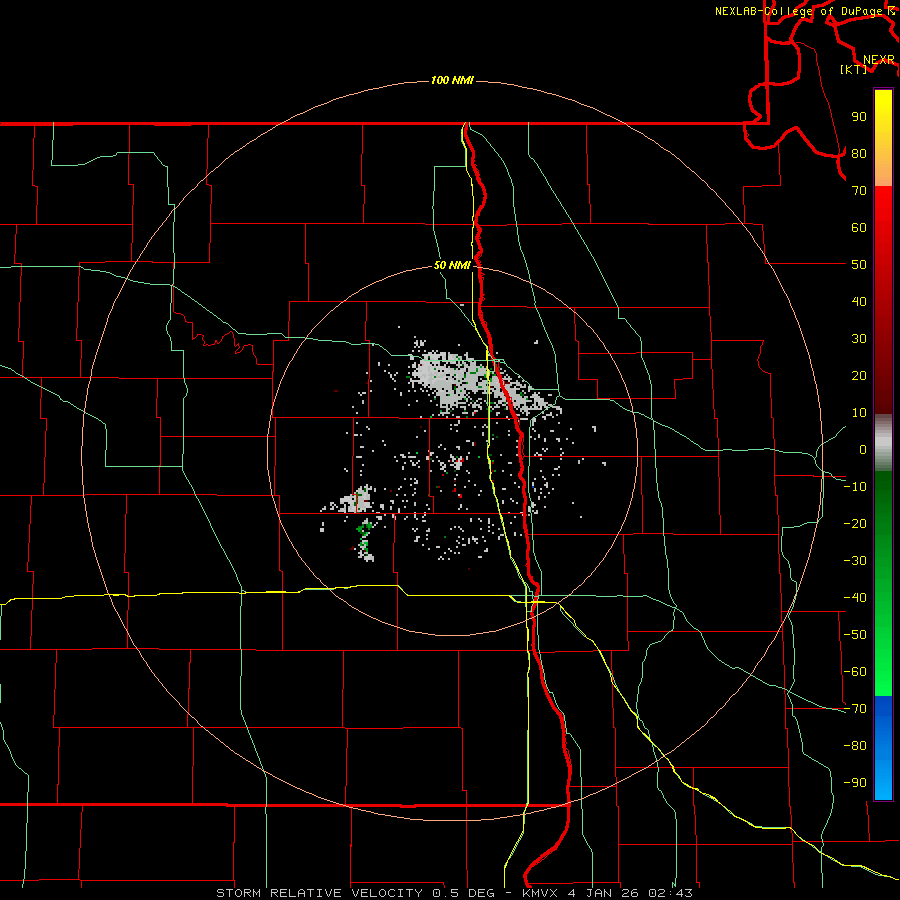Image resolution: width=900 pixels, height=900 pixels.
Task: Click the -60 value on velocity scale
Action: tap(855, 672)
